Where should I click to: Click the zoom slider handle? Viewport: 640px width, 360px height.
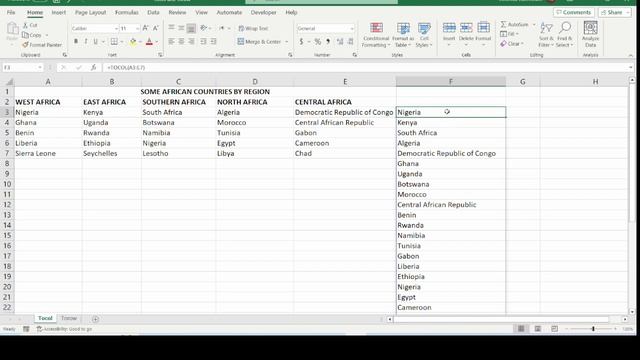pyautogui.click(x=593, y=329)
